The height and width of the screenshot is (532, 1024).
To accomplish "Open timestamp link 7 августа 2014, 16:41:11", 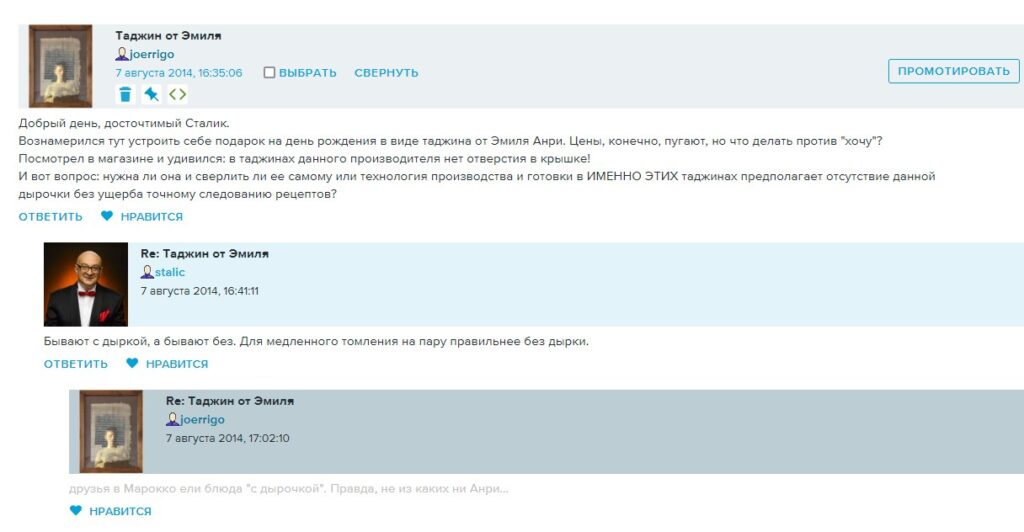I will 200,291.
